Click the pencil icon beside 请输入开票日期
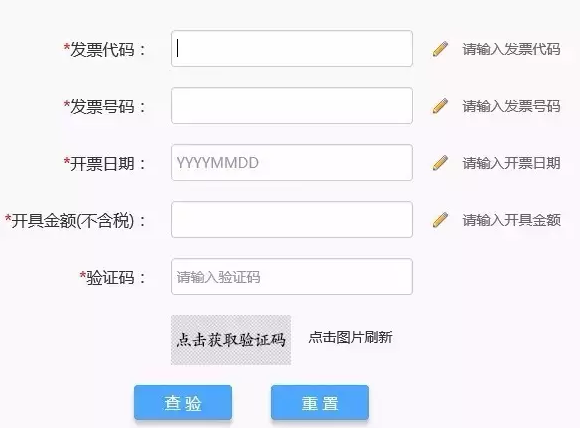The height and width of the screenshot is (429, 580). click(x=440, y=163)
